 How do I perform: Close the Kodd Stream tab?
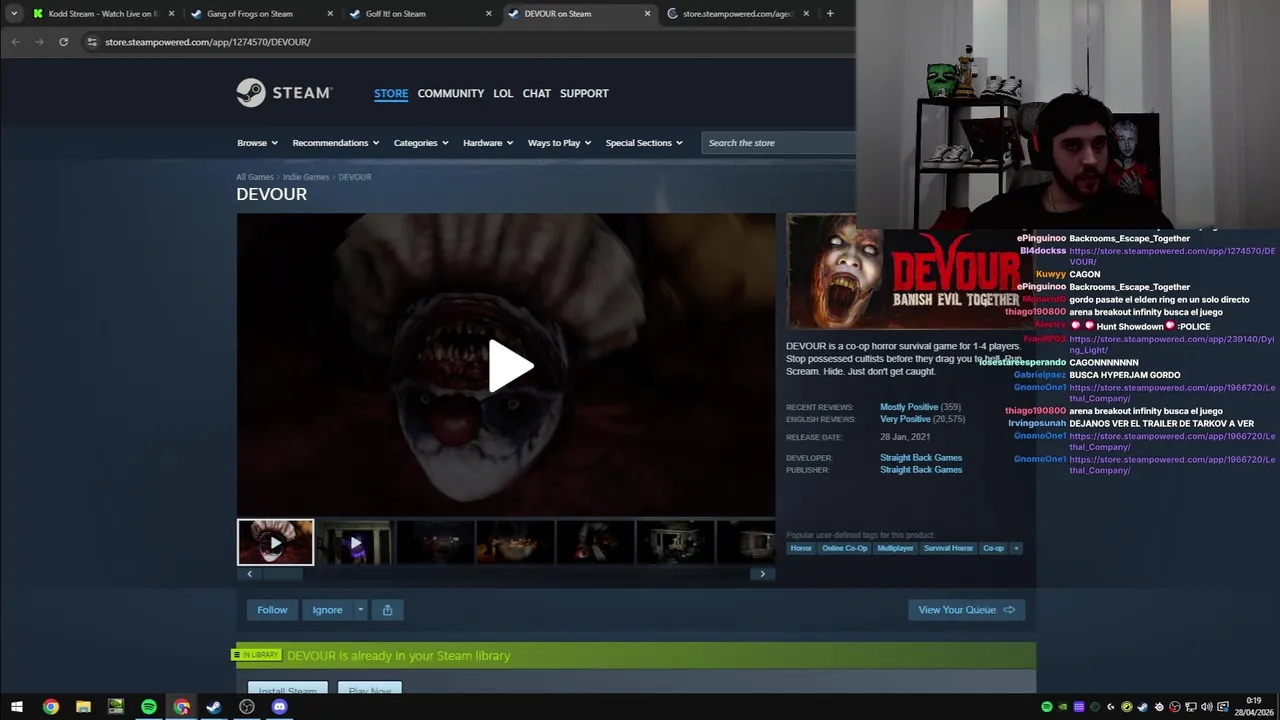click(171, 14)
